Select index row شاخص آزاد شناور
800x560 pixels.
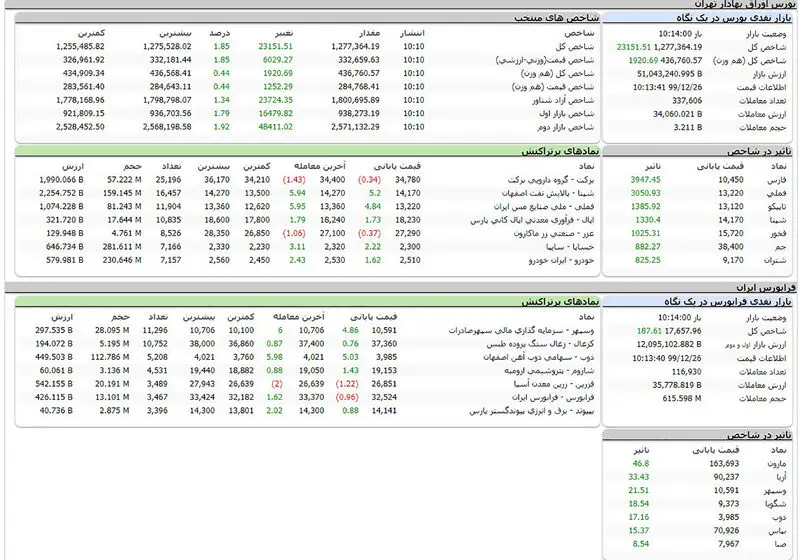coord(307,100)
